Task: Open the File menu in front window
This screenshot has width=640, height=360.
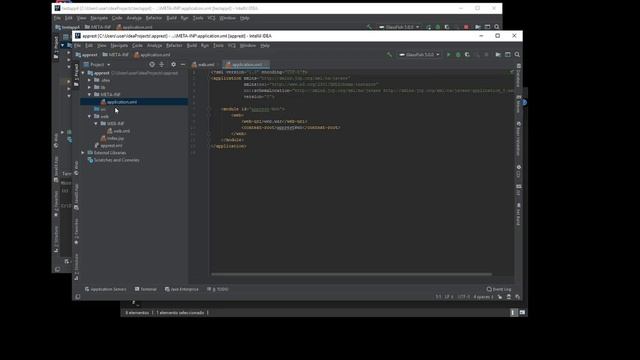Action: (x=77, y=46)
